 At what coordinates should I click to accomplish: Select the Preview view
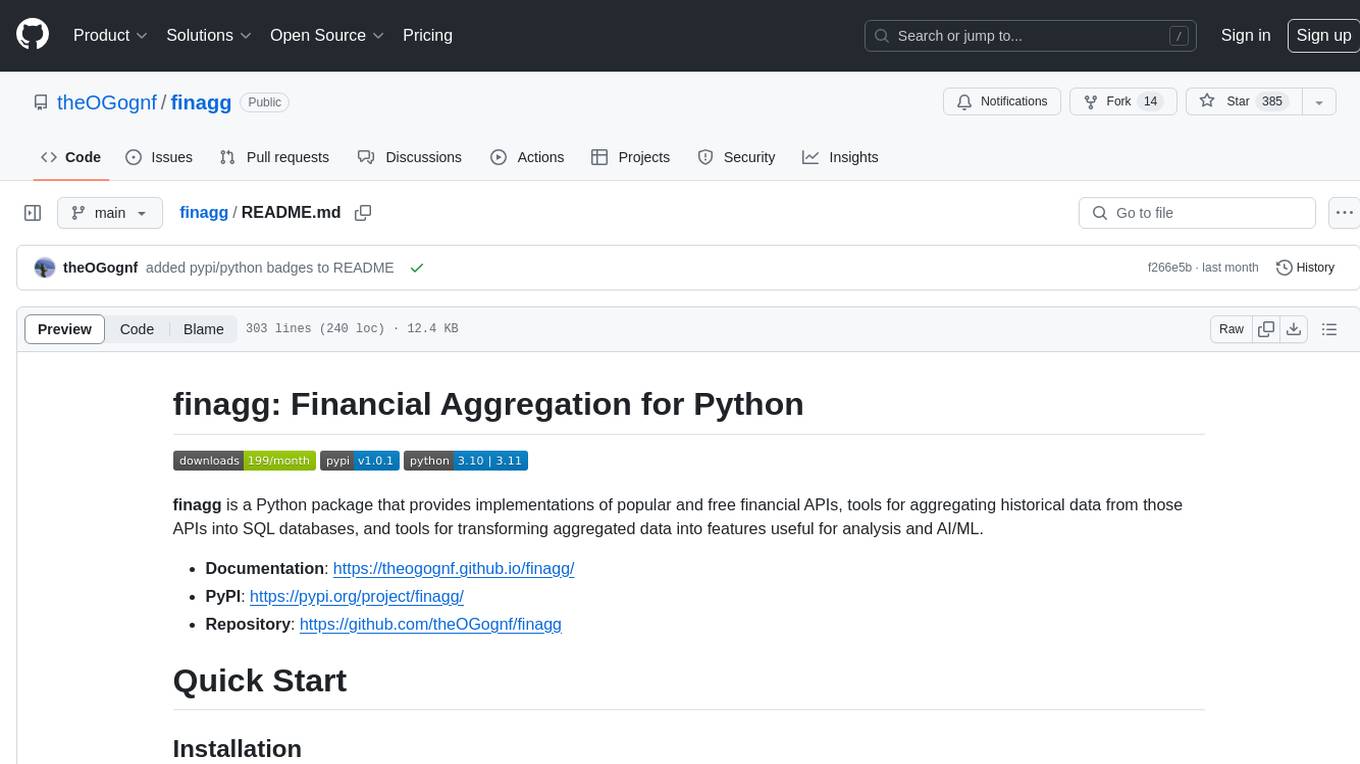[65, 329]
